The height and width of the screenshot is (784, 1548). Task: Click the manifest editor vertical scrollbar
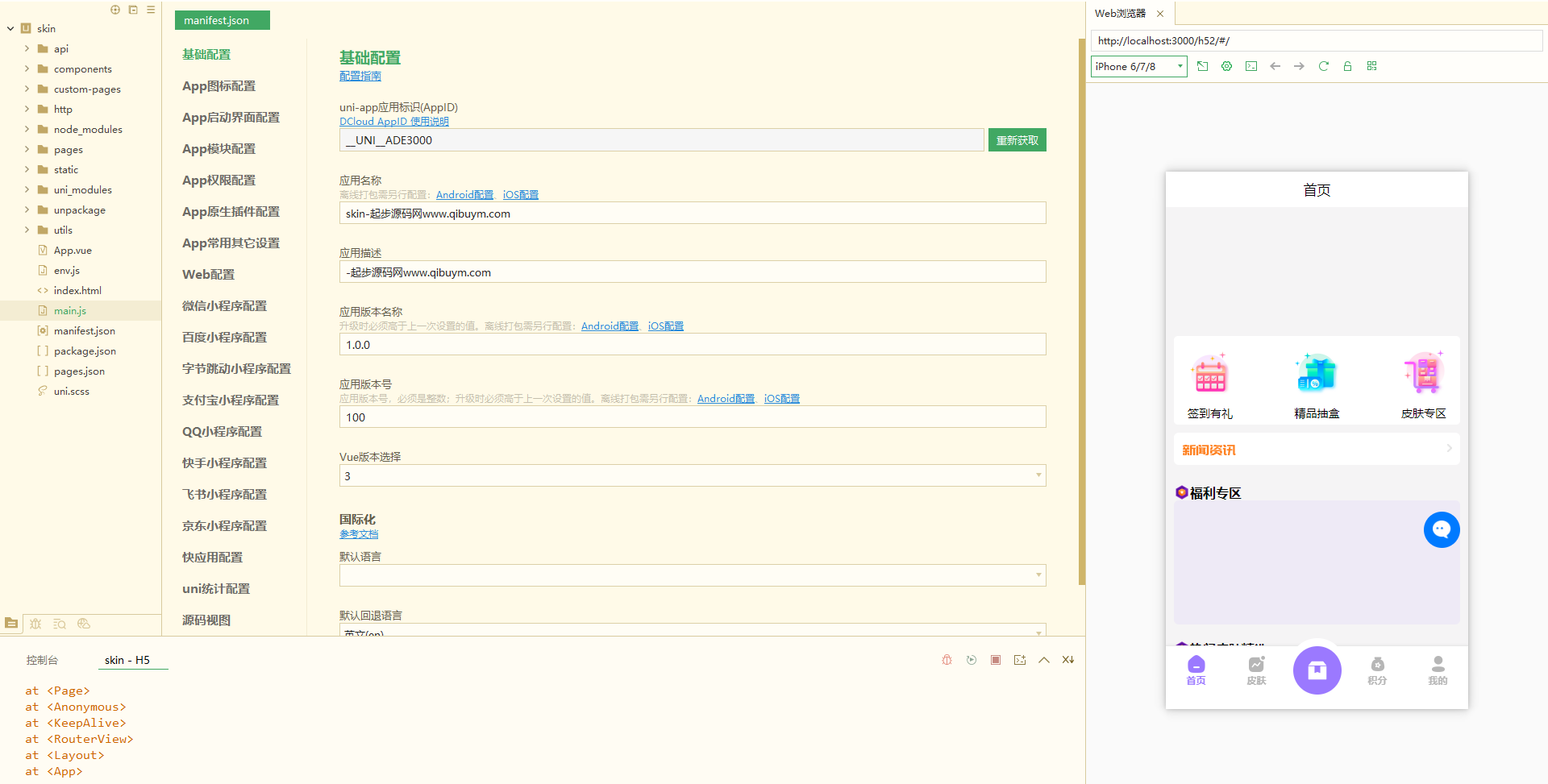[x=1082, y=311]
